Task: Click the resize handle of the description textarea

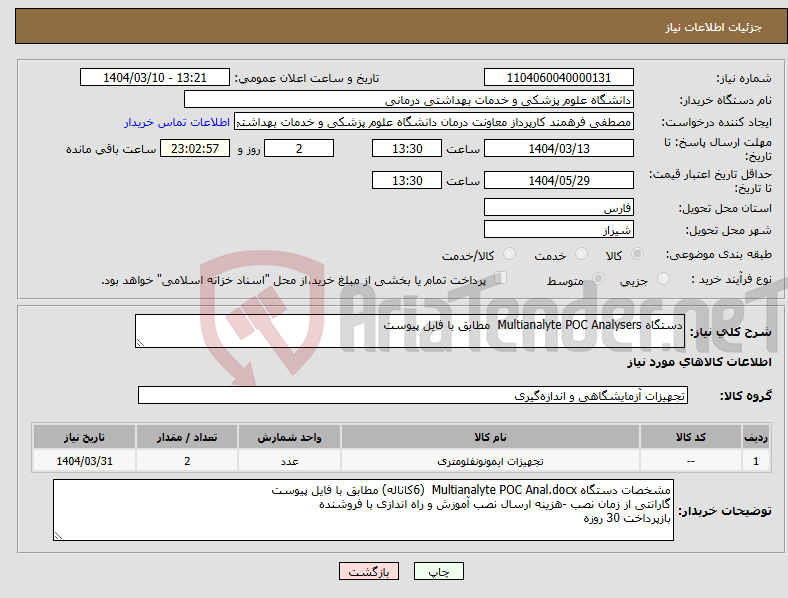Action: click(x=140, y=343)
